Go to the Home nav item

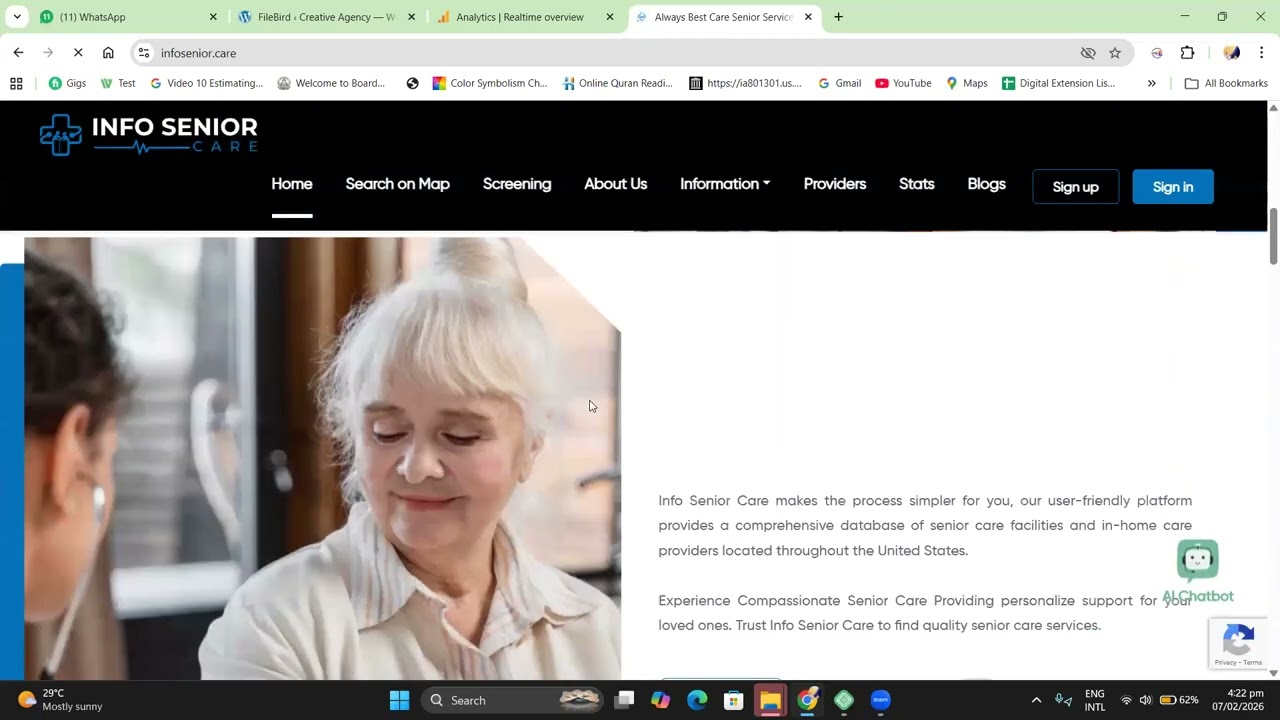point(292,184)
